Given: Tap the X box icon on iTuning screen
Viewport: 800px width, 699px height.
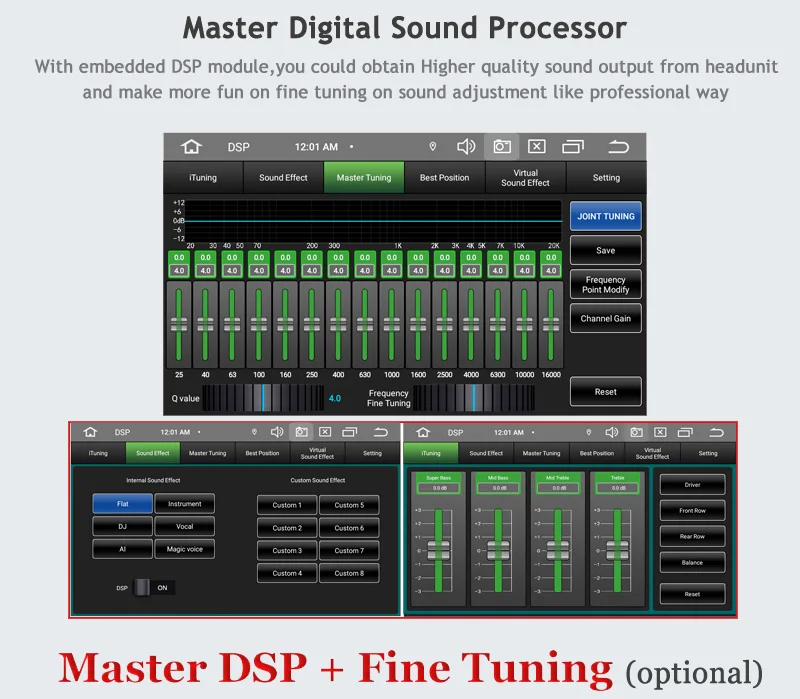Looking at the screenshot, I should [660, 432].
